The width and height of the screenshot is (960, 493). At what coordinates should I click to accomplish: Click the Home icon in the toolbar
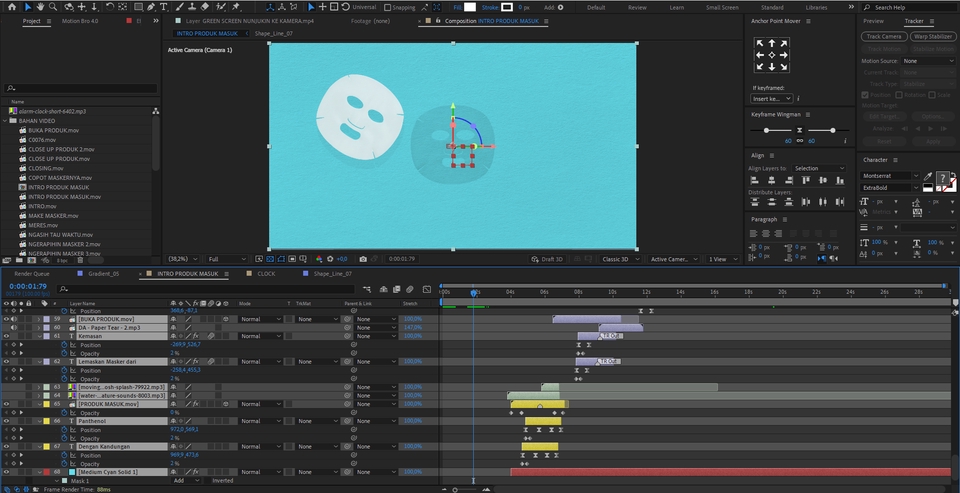coord(12,7)
